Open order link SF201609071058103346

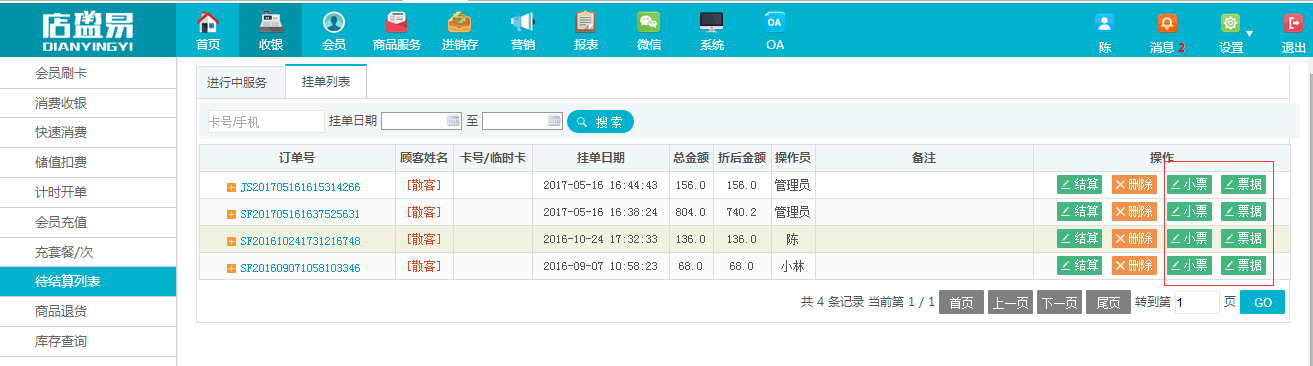click(300, 268)
